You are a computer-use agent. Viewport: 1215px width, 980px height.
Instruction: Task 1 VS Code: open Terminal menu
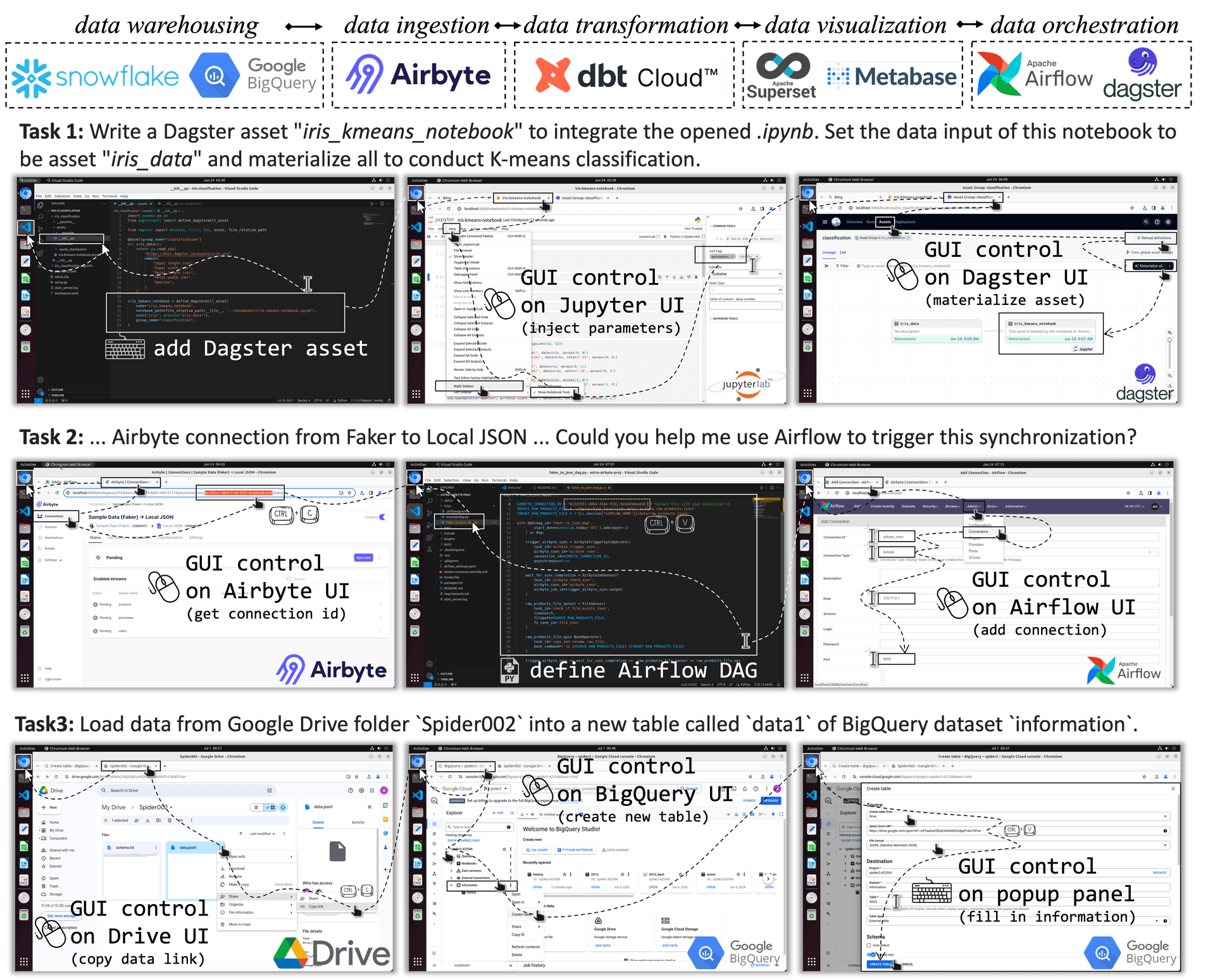(x=109, y=196)
